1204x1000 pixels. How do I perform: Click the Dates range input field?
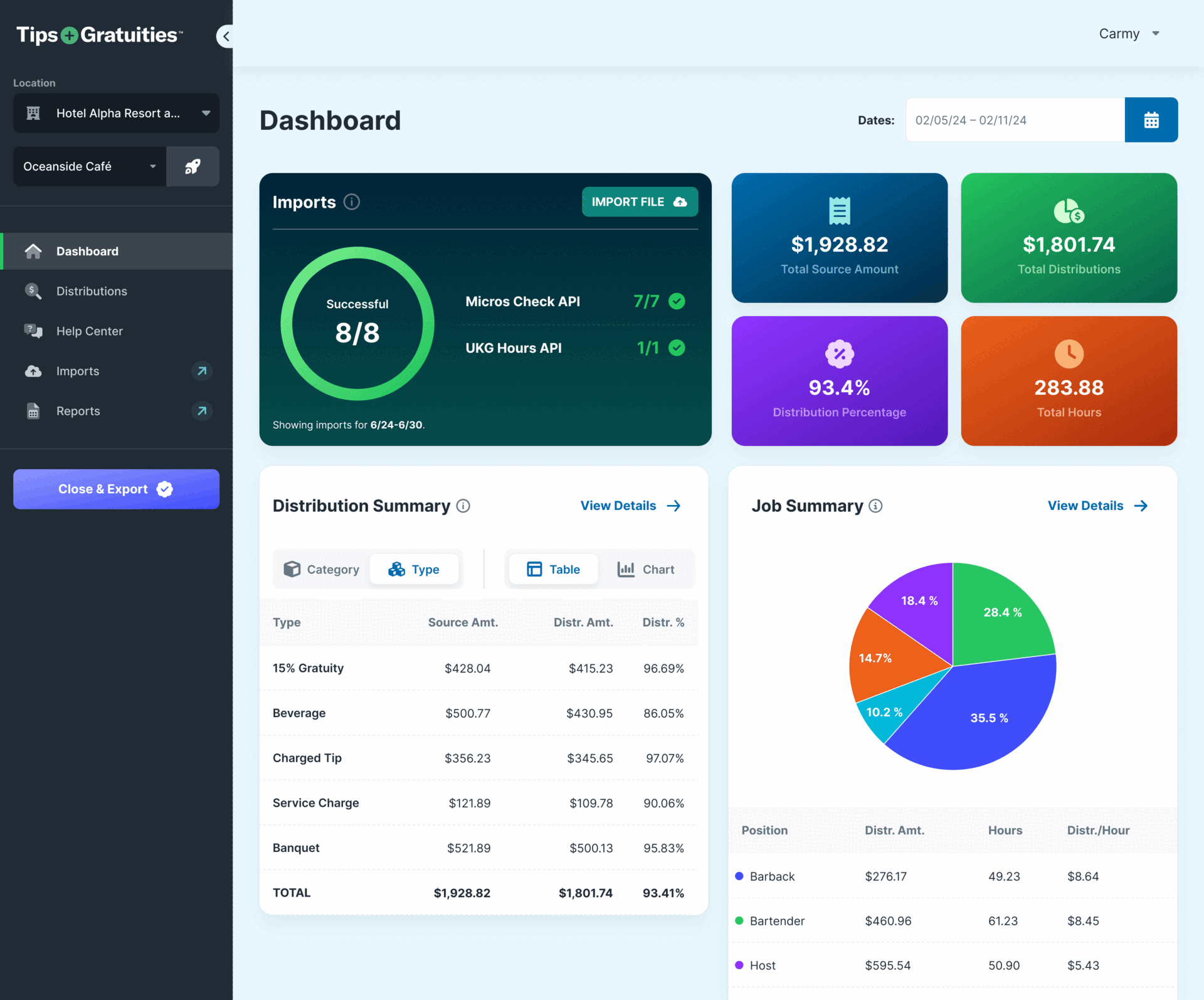click(x=1015, y=120)
